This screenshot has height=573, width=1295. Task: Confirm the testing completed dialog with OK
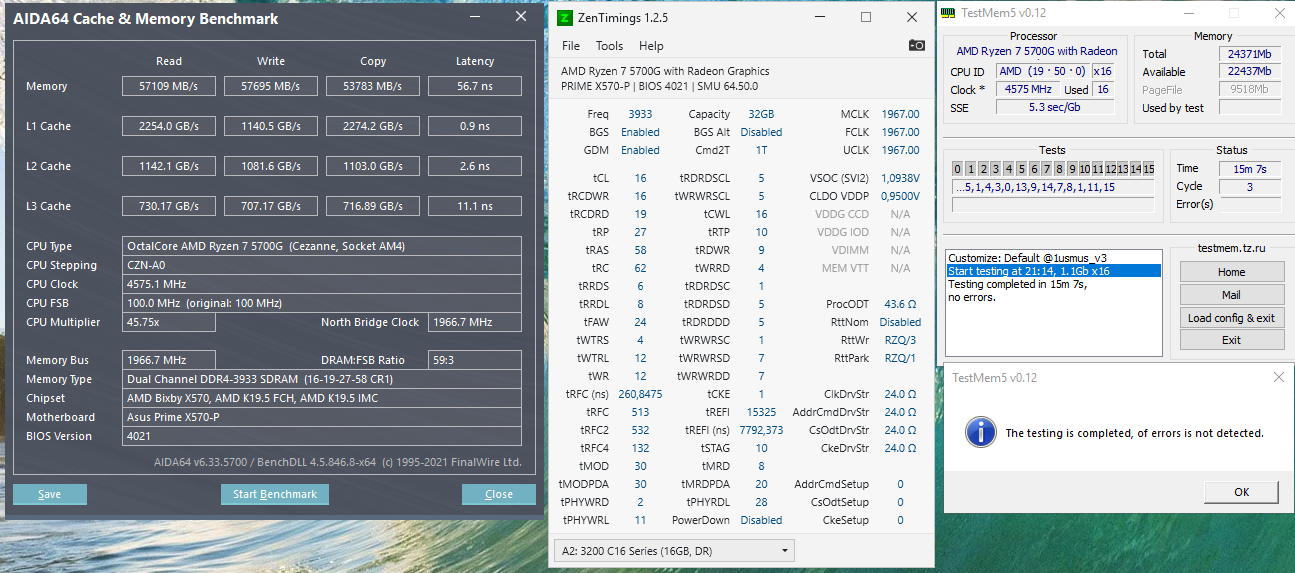1241,492
